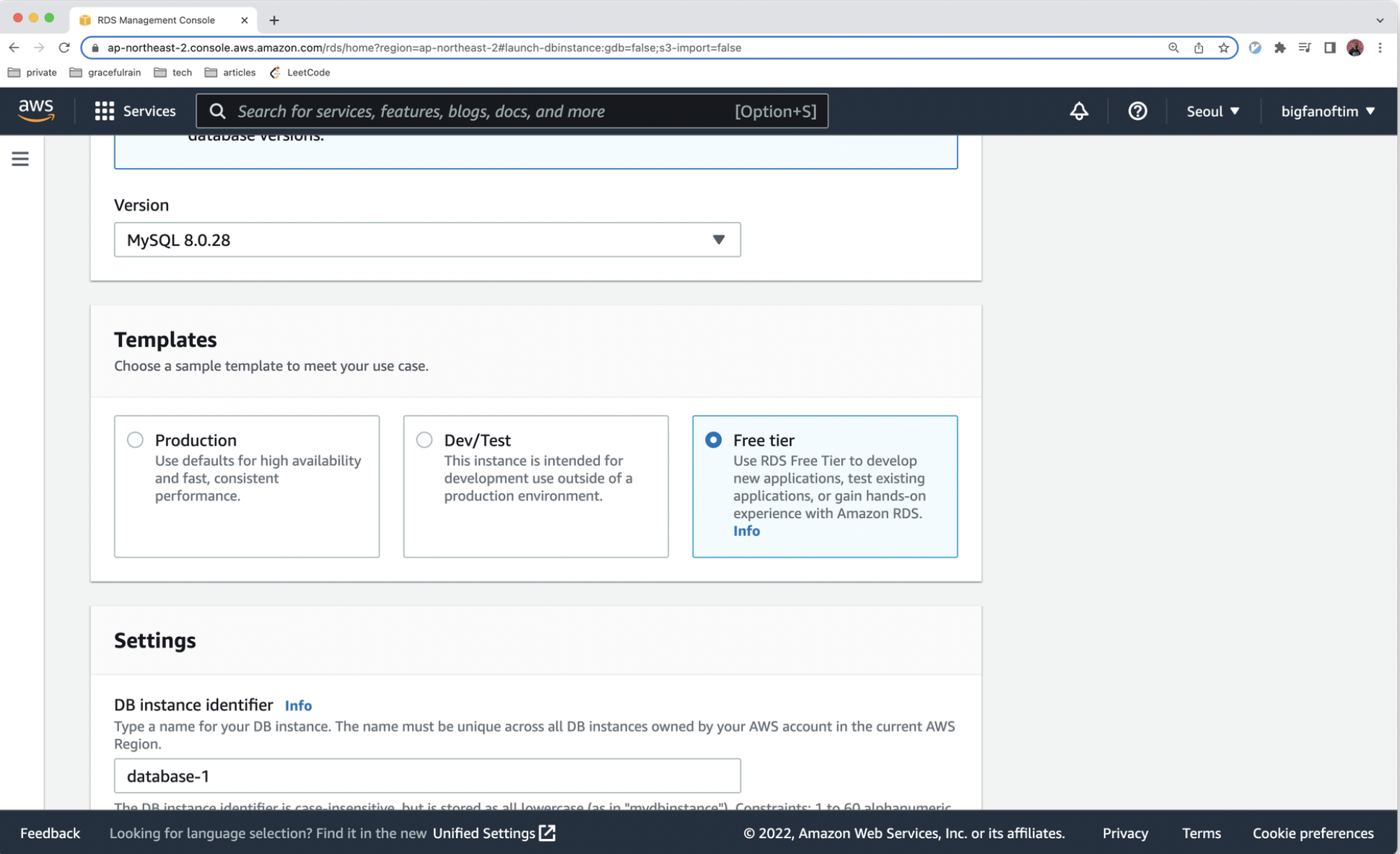
Task: Open the Seoul region selector
Action: (x=1212, y=111)
